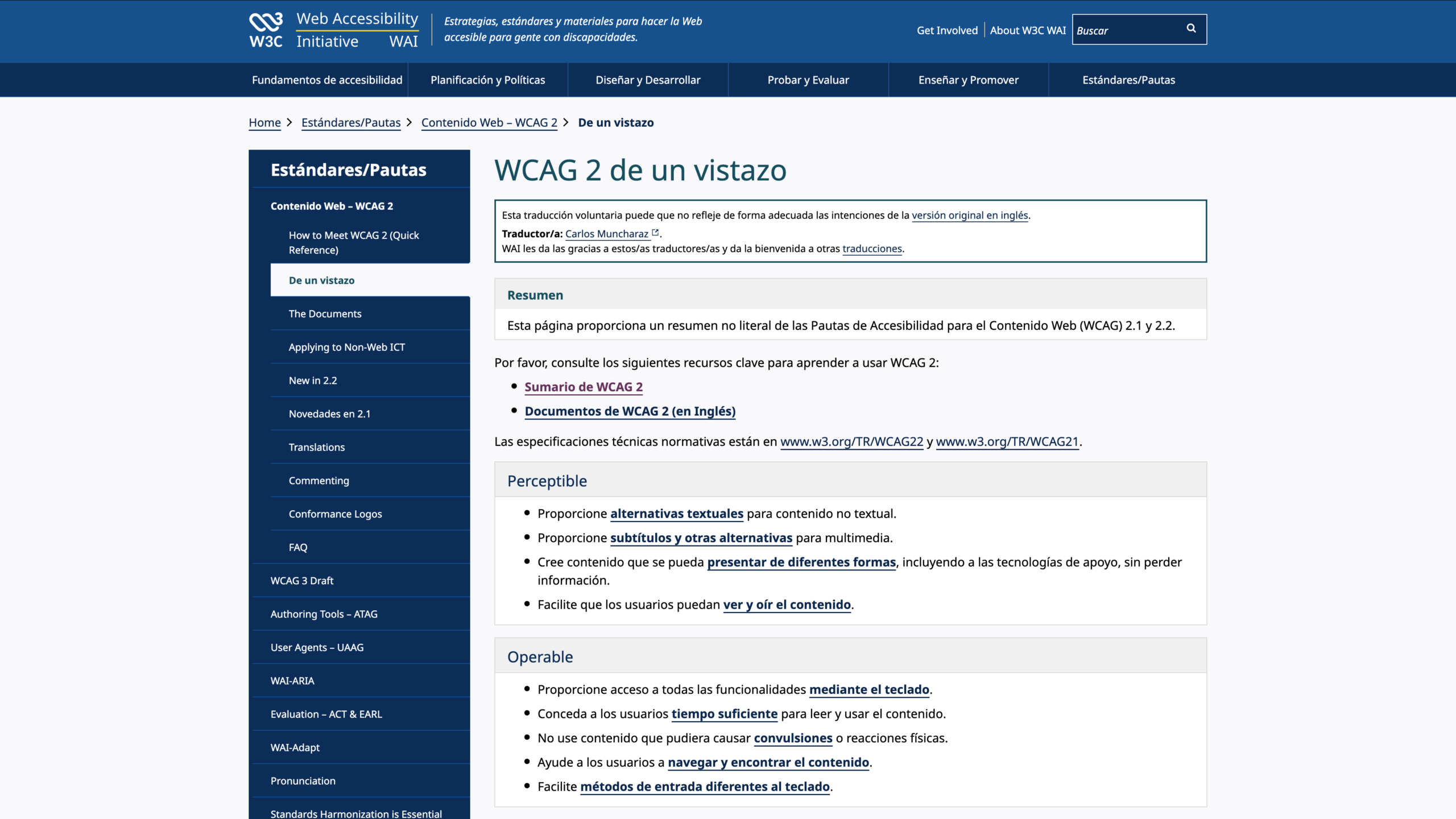This screenshot has height=819, width=1456.
Task: Open Diseñar y Desarrollar menu
Action: click(648, 80)
